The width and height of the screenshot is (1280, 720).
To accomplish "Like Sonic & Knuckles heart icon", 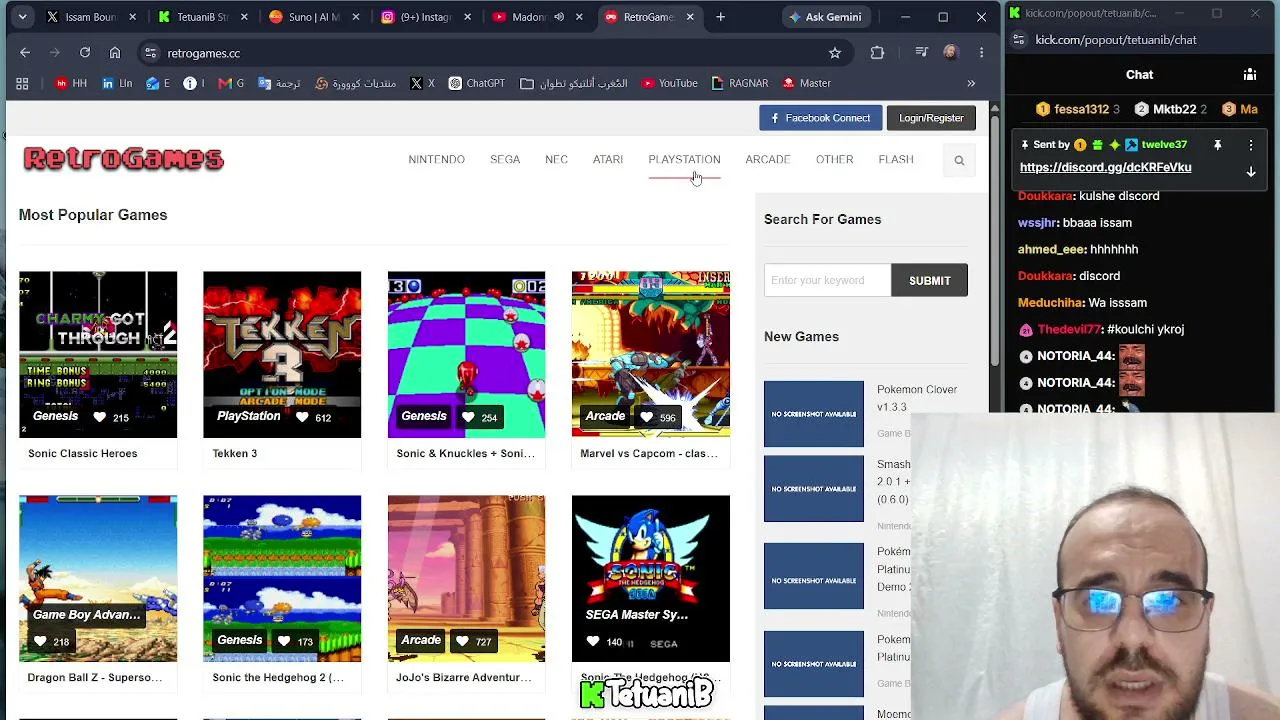I will (x=468, y=417).
